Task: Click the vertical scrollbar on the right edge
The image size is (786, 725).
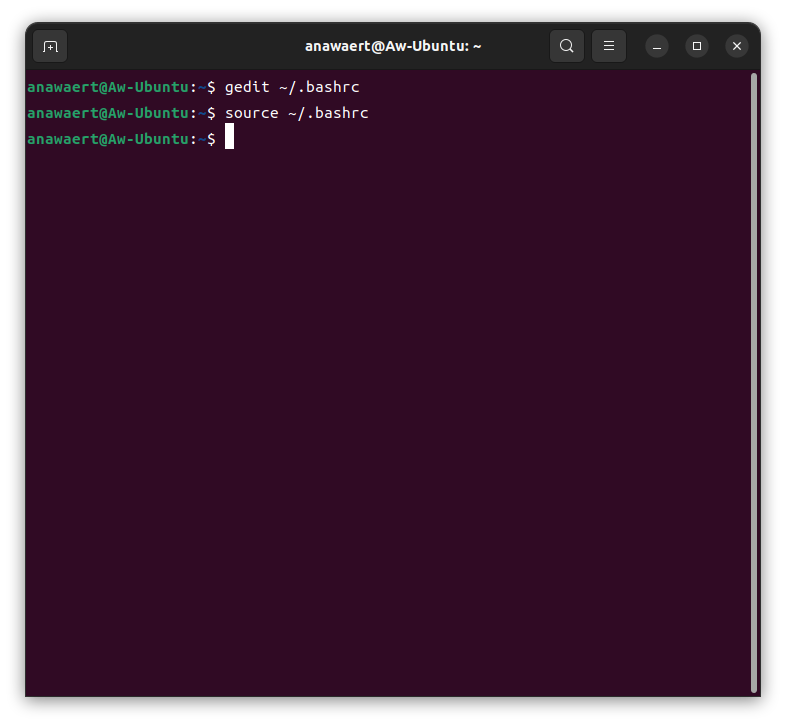Action: (x=753, y=380)
